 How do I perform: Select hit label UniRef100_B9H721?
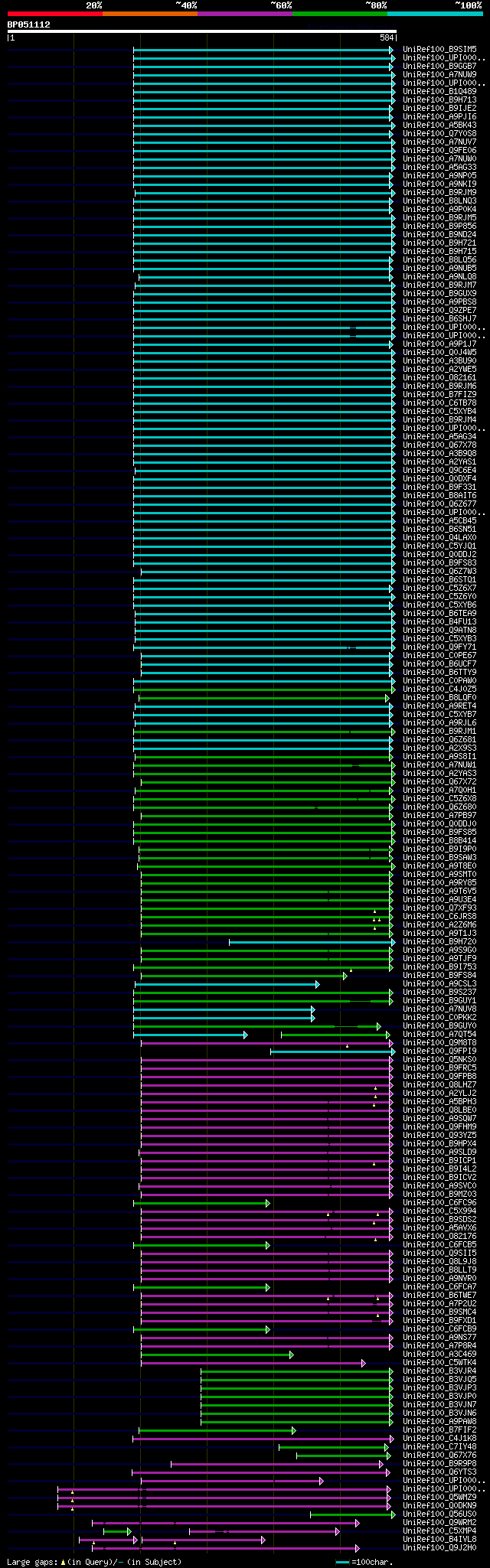(x=439, y=243)
